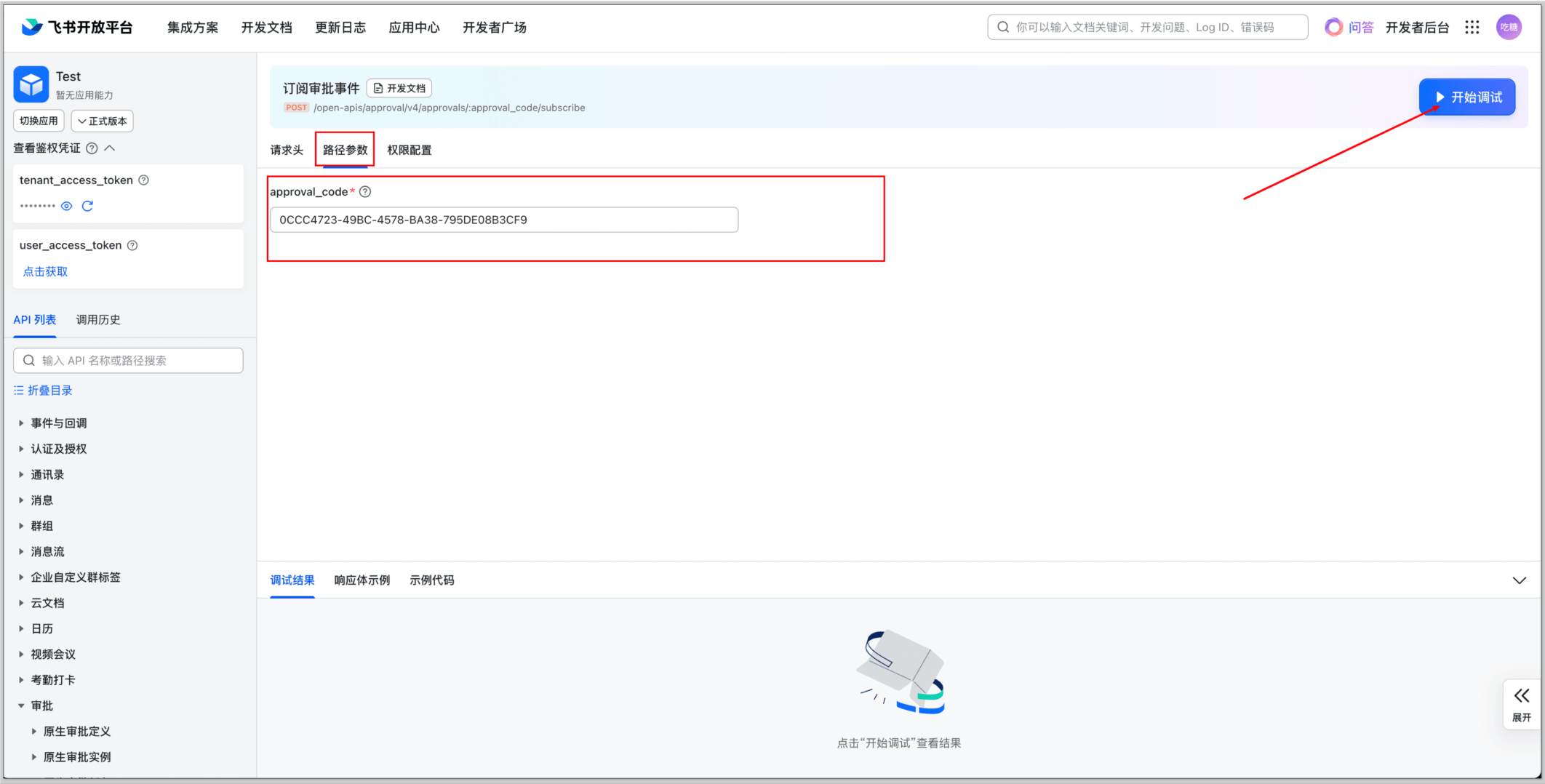
Task: Click the 点击获取 link
Action: 45,272
